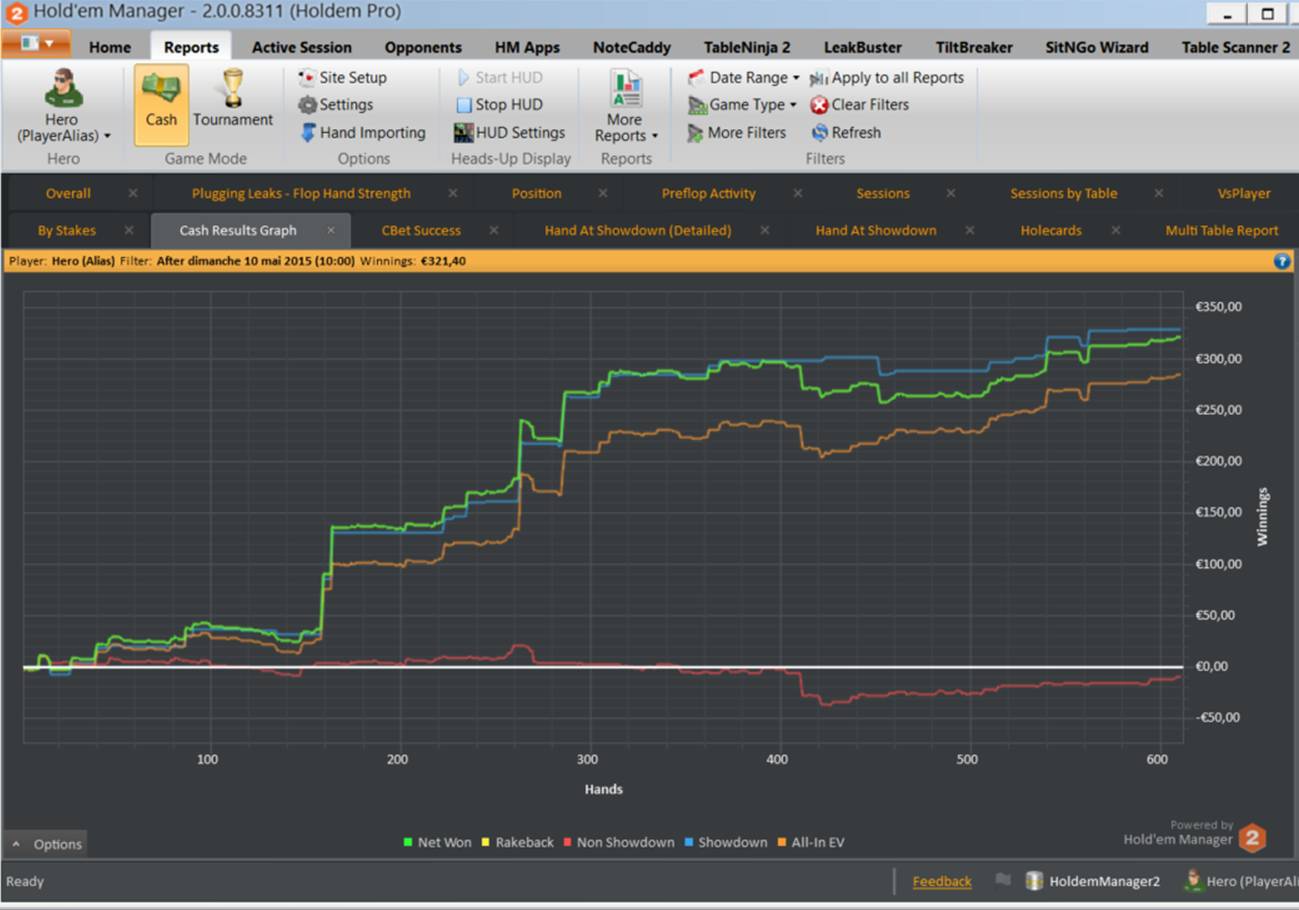Switch to the Reports ribbon tab
The height and width of the screenshot is (910, 1299).
click(191, 47)
